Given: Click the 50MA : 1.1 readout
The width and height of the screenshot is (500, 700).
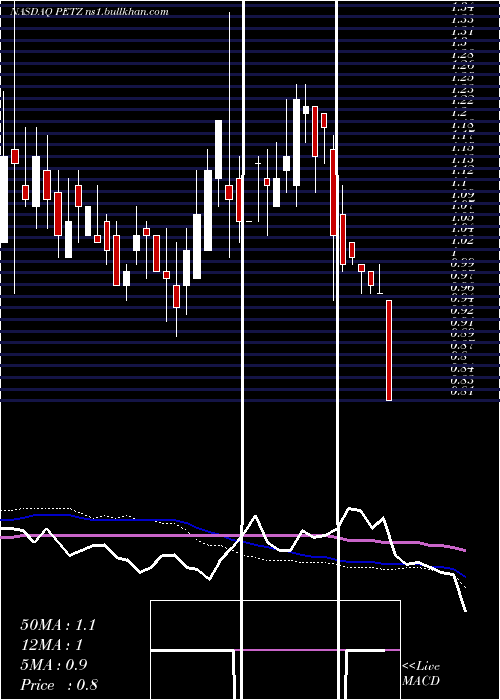Looking at the screenshot, I should point(58,625).
